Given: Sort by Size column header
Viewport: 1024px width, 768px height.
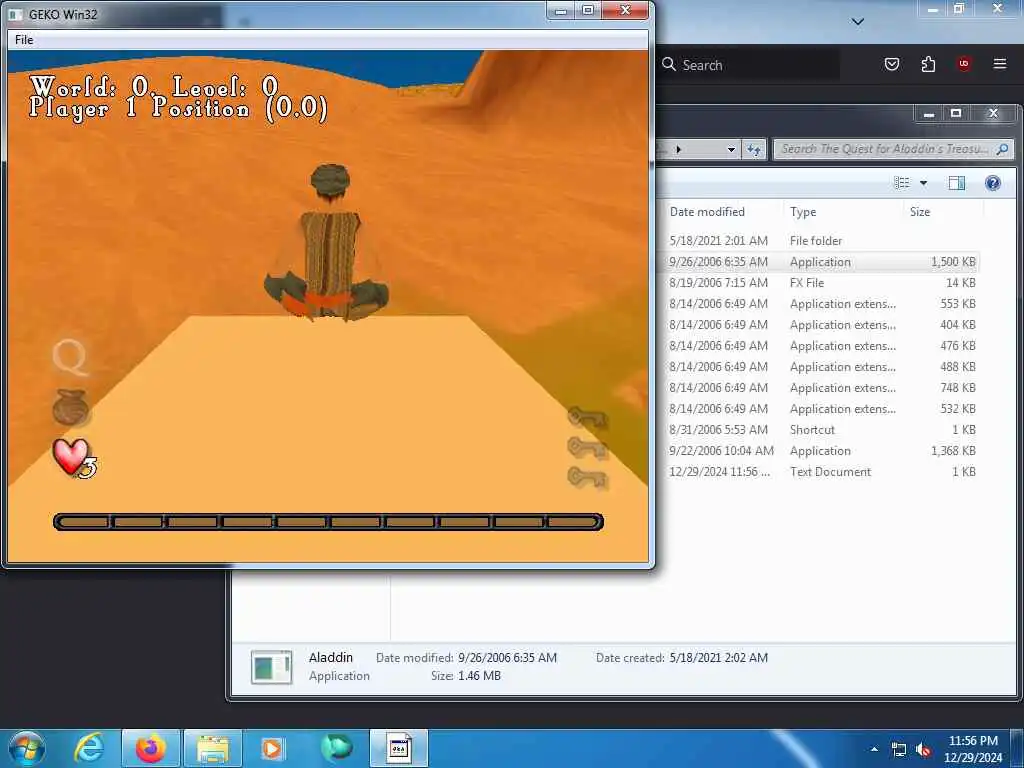Looking at the screenshot, I should point(920,212).
